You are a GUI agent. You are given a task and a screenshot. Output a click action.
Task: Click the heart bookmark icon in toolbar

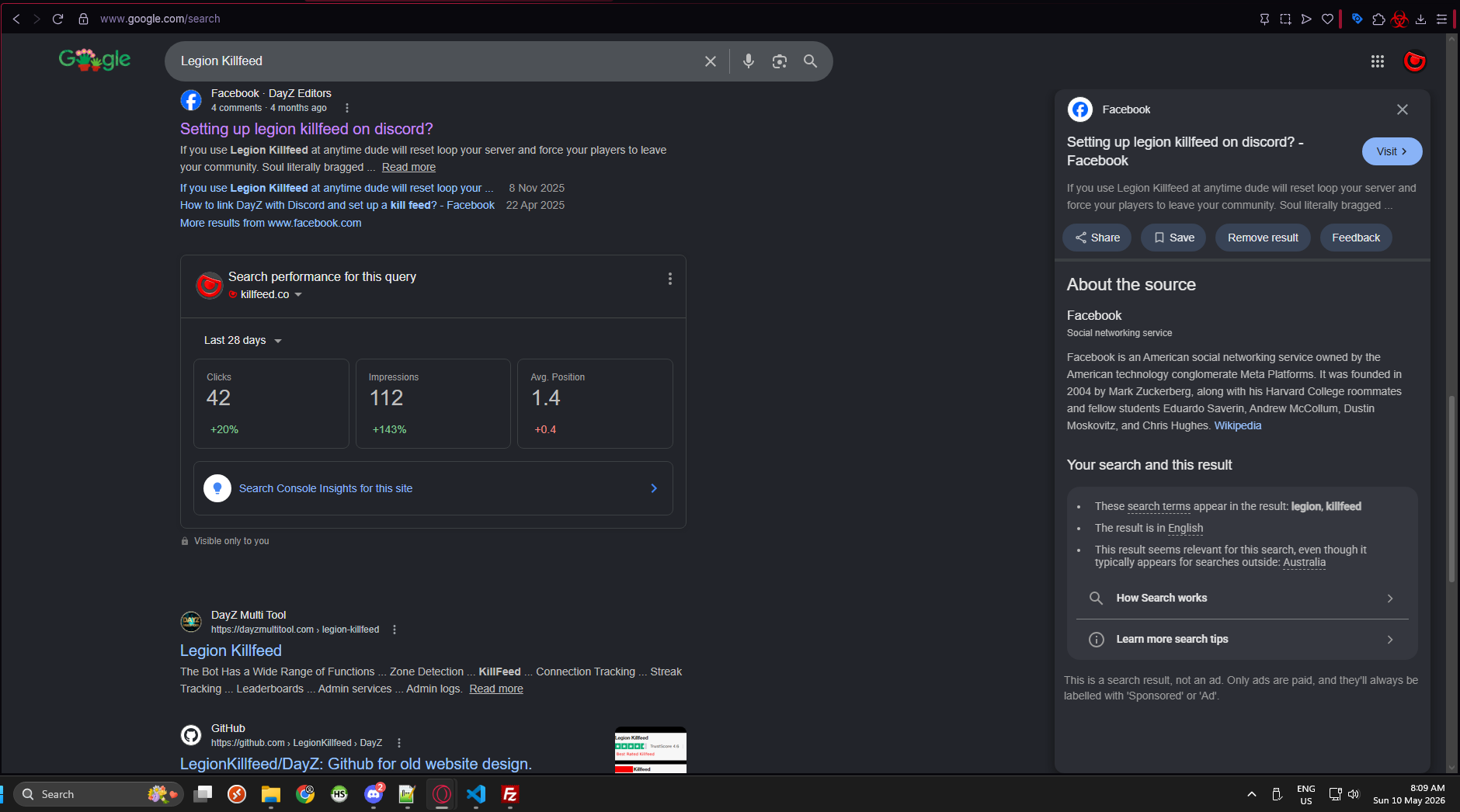1327,19
